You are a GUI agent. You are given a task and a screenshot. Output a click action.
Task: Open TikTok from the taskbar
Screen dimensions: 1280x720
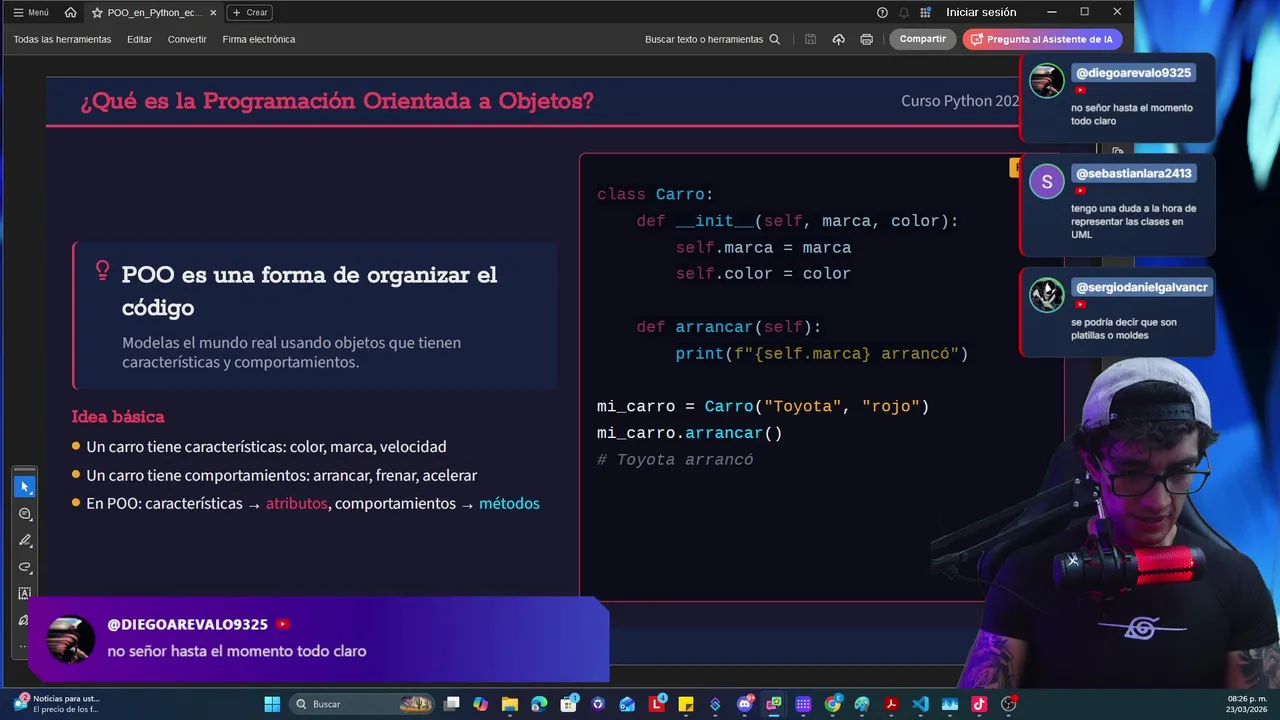click(979, 704)
